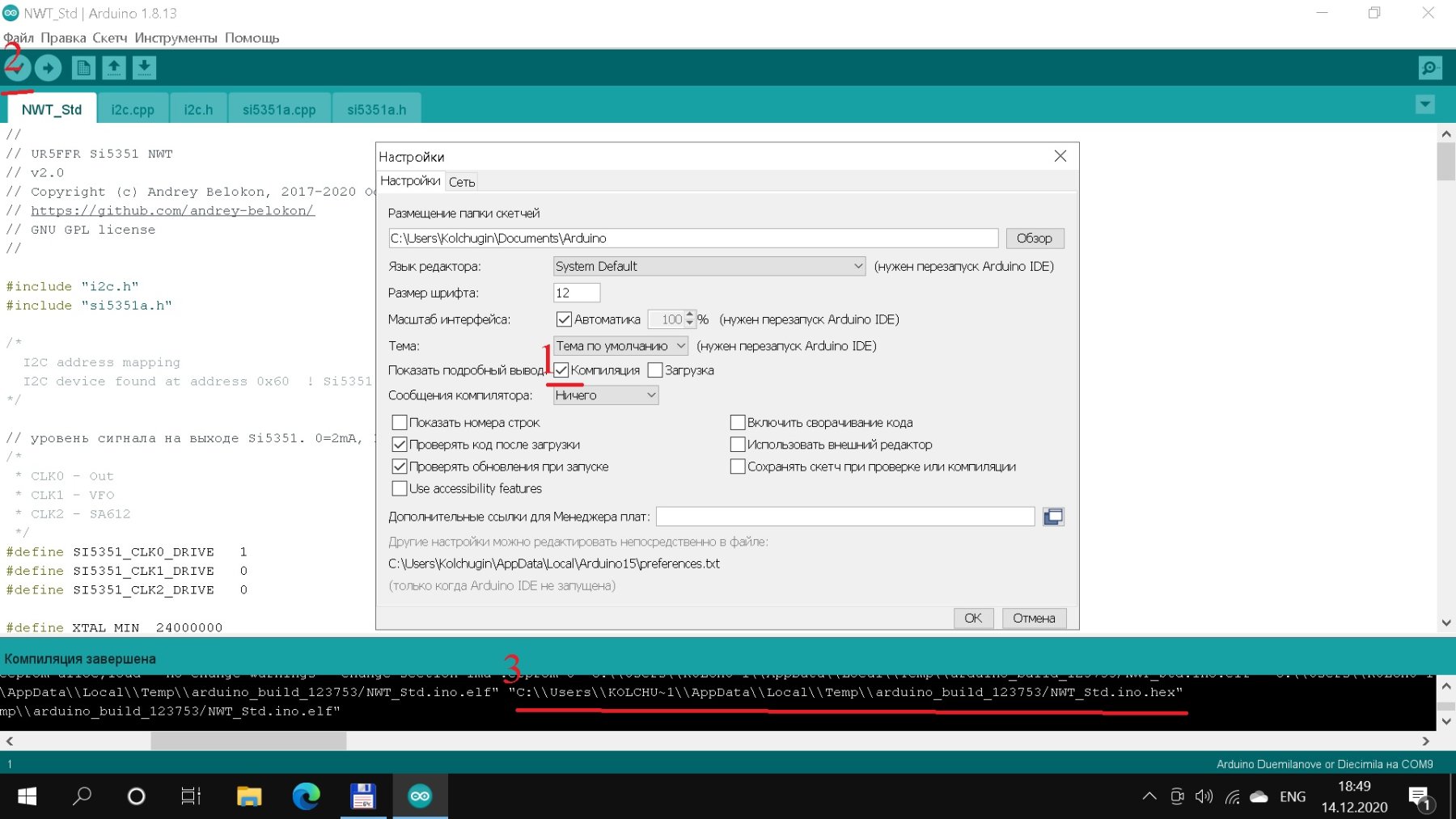Open Сообщения компилятора dropdown
Screen dimensions: 1456x819
[x=606, y=395]
